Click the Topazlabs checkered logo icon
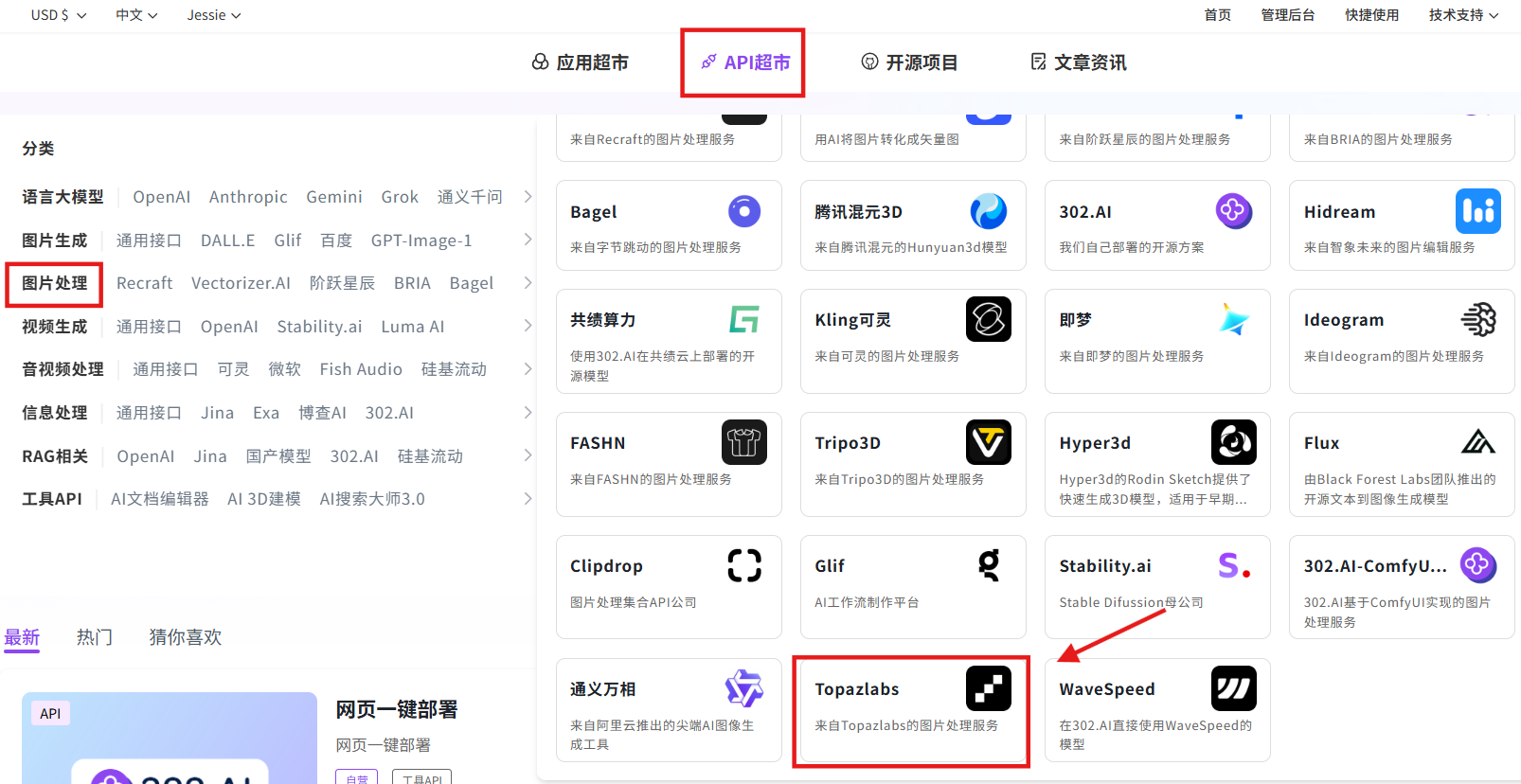1521x784 pixels. coord(988,688)
